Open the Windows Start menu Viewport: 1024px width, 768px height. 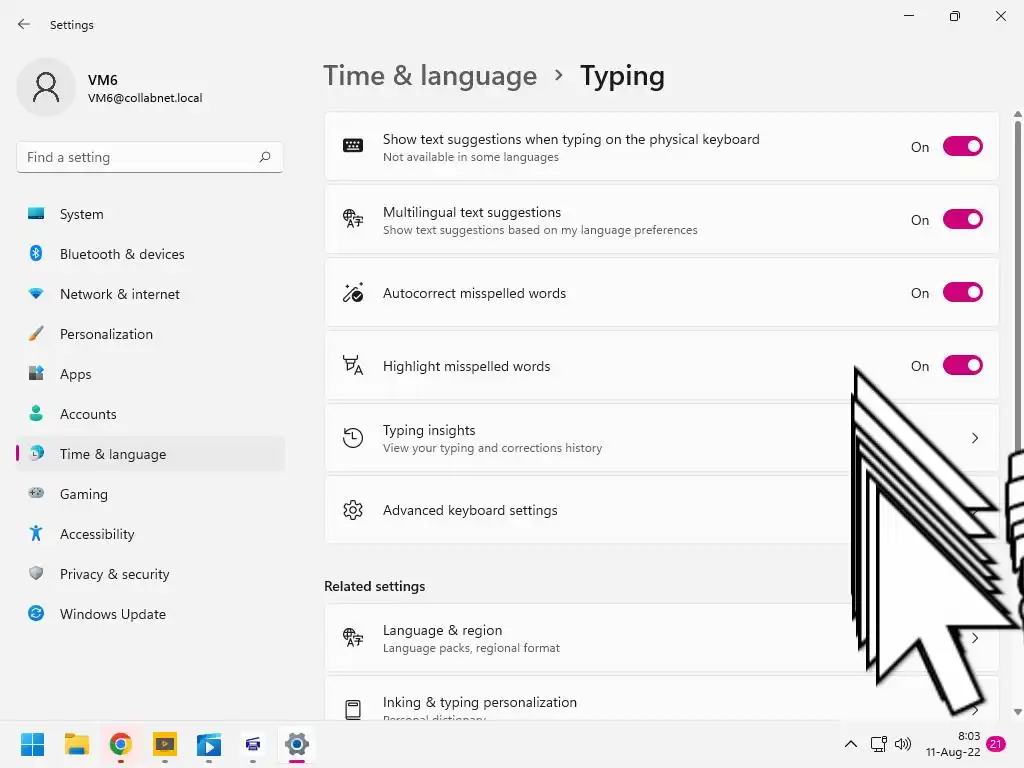tap(32, 744)
